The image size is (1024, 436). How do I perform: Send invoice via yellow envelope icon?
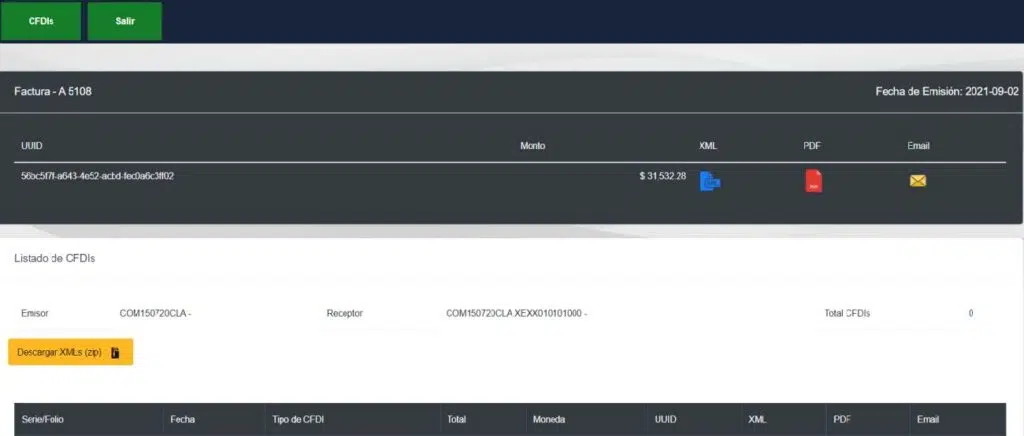point(918,181)
